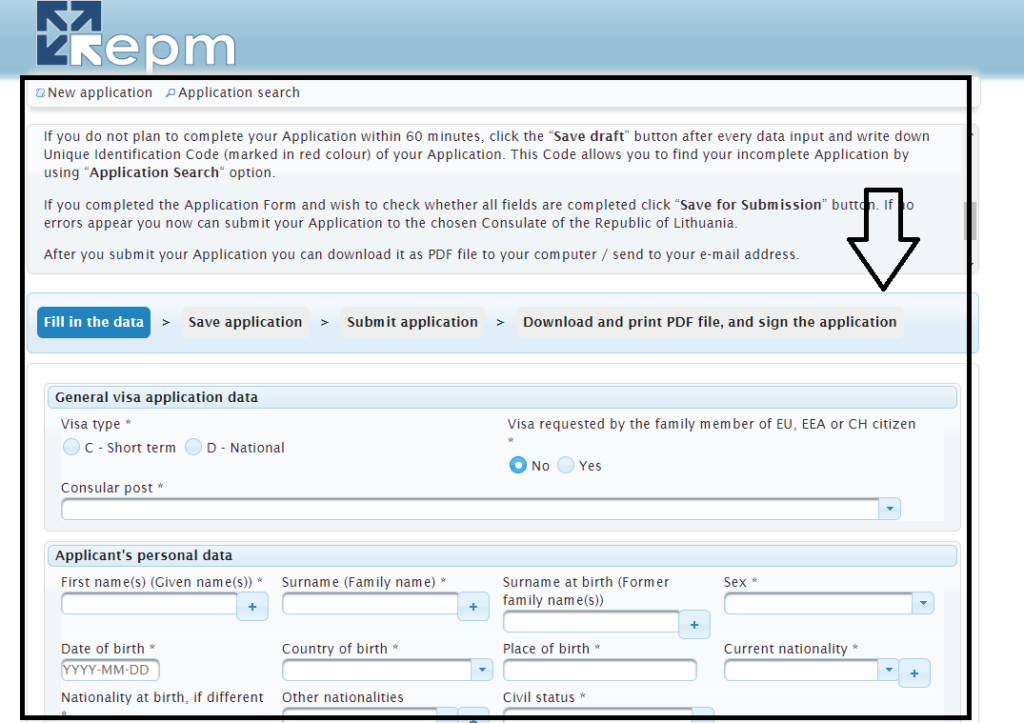The width and height of the screenshot is (1024, 723).
Task: Click General visa application data header
Action: click(502, 397)
